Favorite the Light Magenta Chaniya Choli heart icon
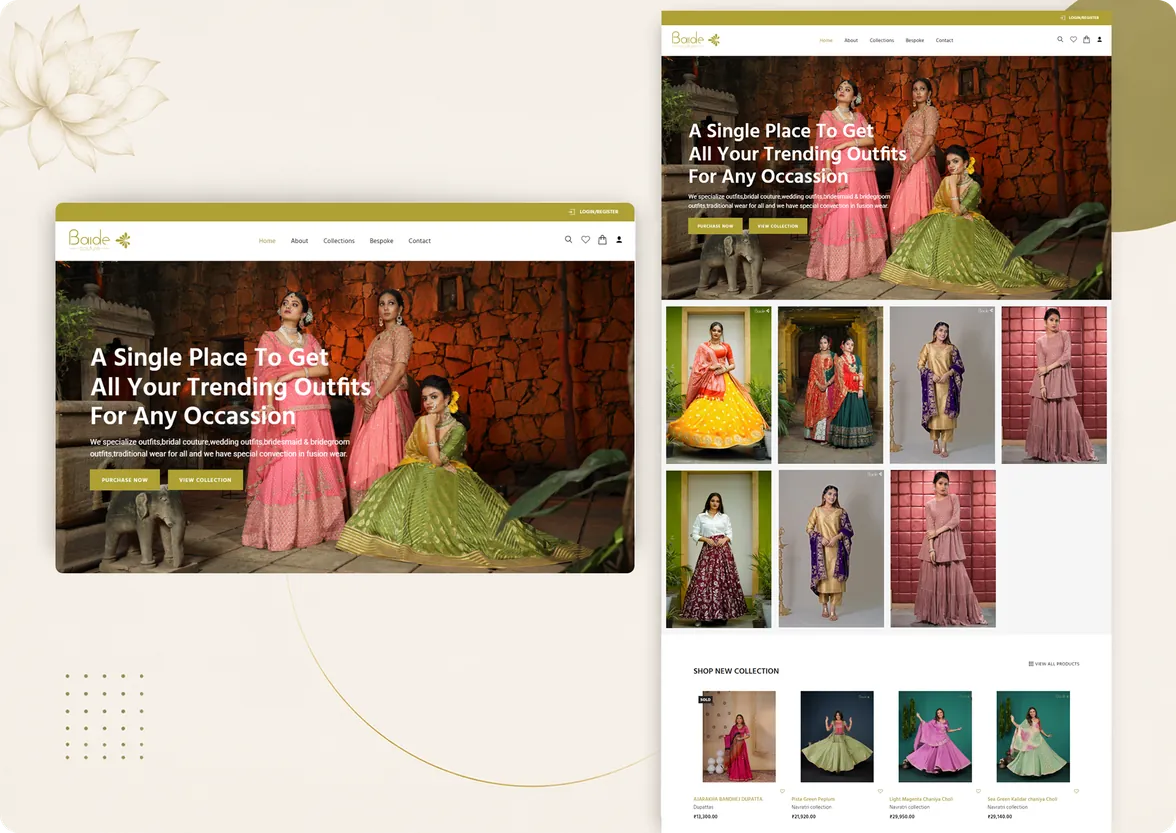The width and height of the screenshot is (1176, 833). point(978,791)
